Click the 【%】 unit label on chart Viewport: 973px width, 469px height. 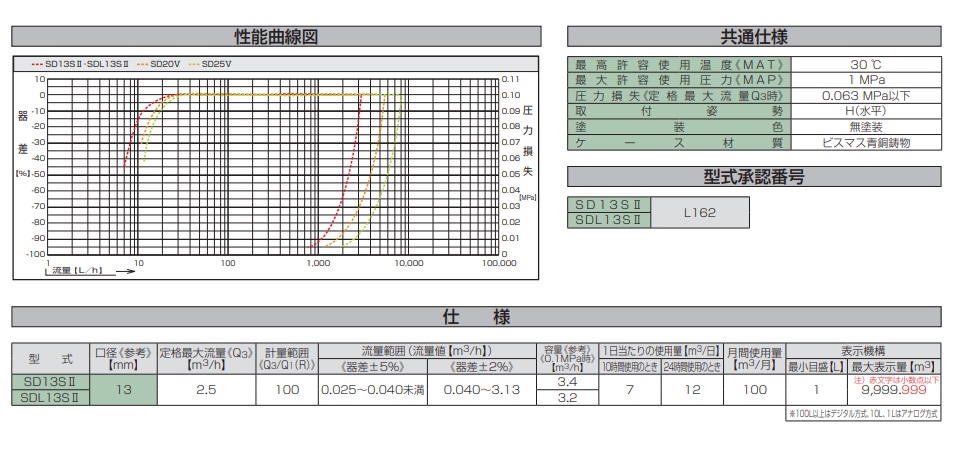click(x=22, y=174)
